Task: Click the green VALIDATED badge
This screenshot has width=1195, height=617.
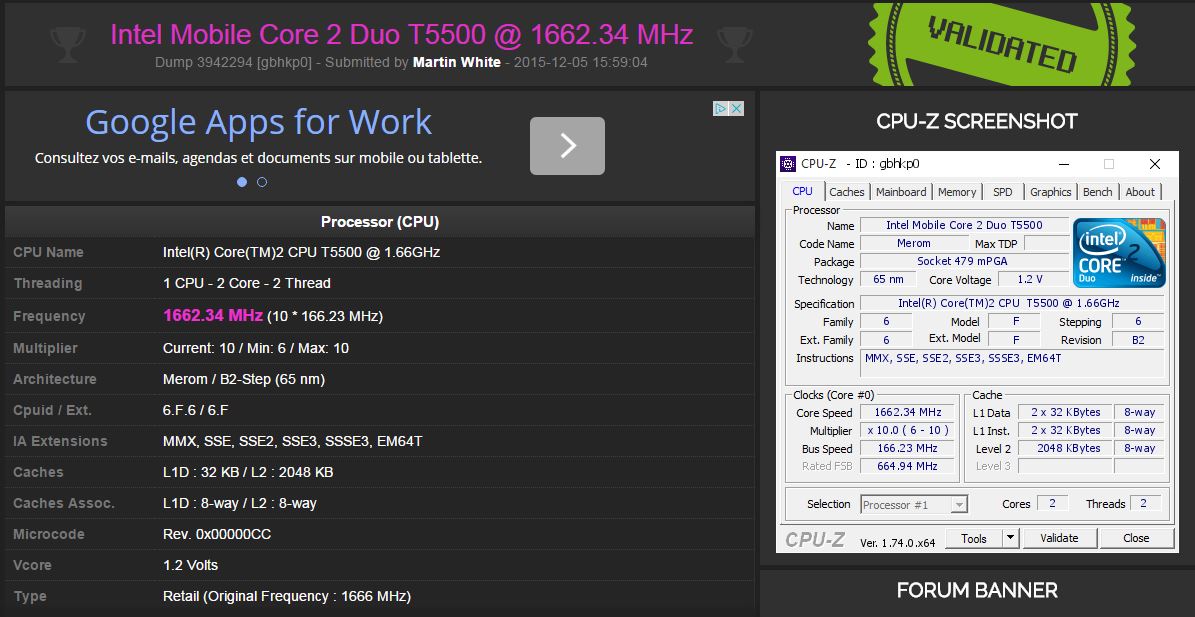Action: pyautogui.click(x=1001, y=43)
